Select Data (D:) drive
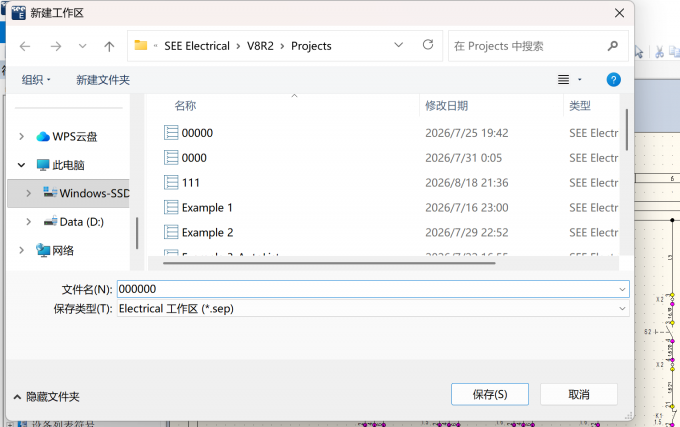 click(74, 222)
